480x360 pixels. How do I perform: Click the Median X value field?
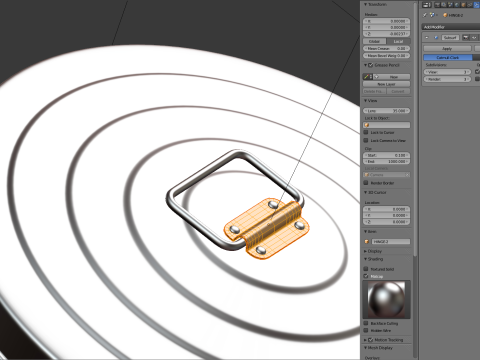tap(387, 21)
